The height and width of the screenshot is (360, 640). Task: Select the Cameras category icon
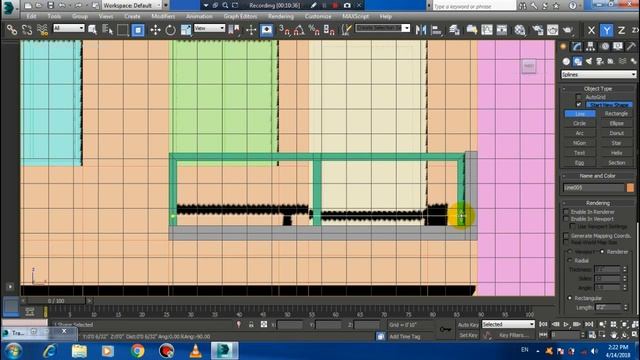point(600,61)
